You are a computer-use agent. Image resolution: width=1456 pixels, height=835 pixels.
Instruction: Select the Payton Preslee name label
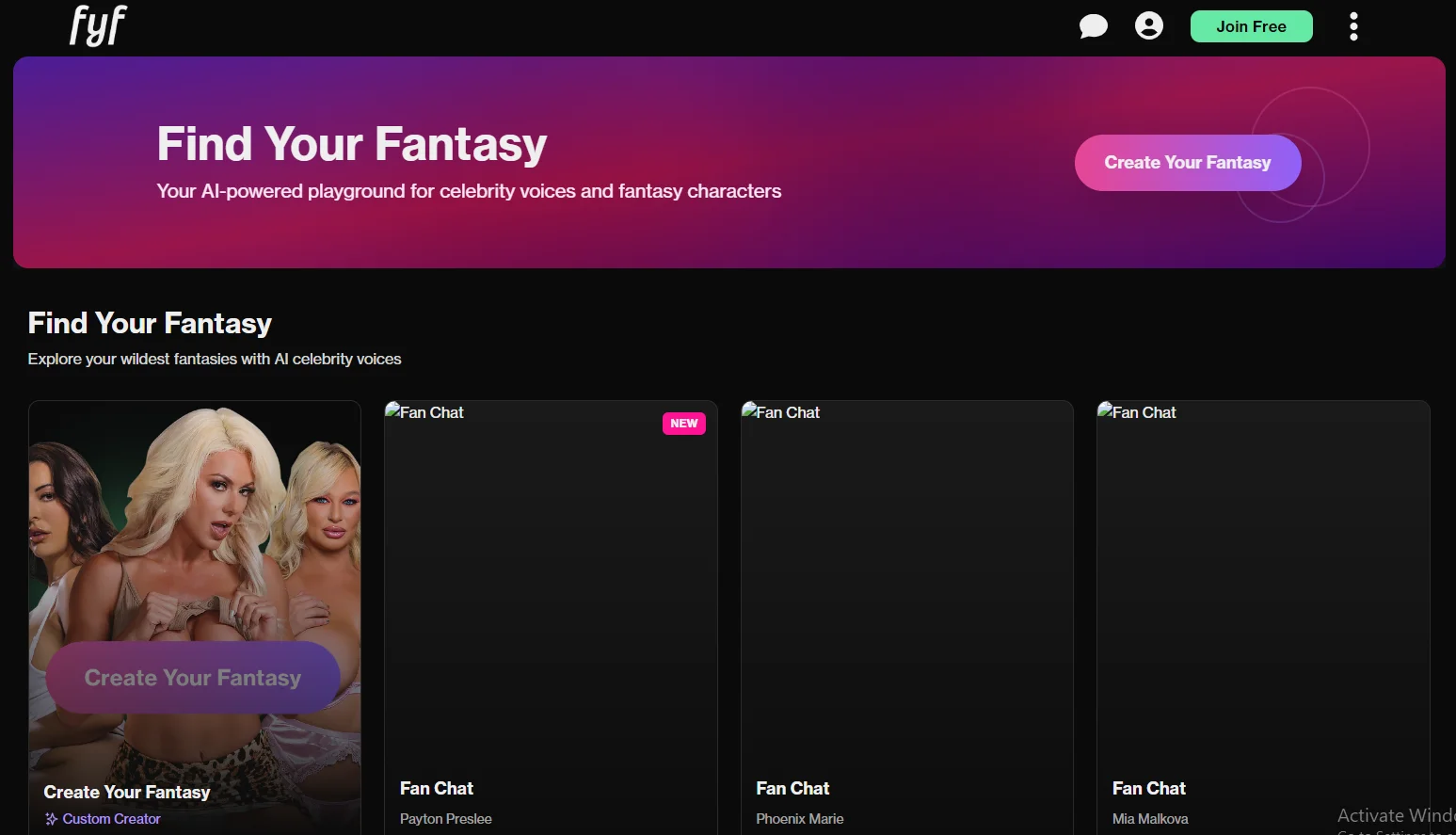(x=445, y=819)
